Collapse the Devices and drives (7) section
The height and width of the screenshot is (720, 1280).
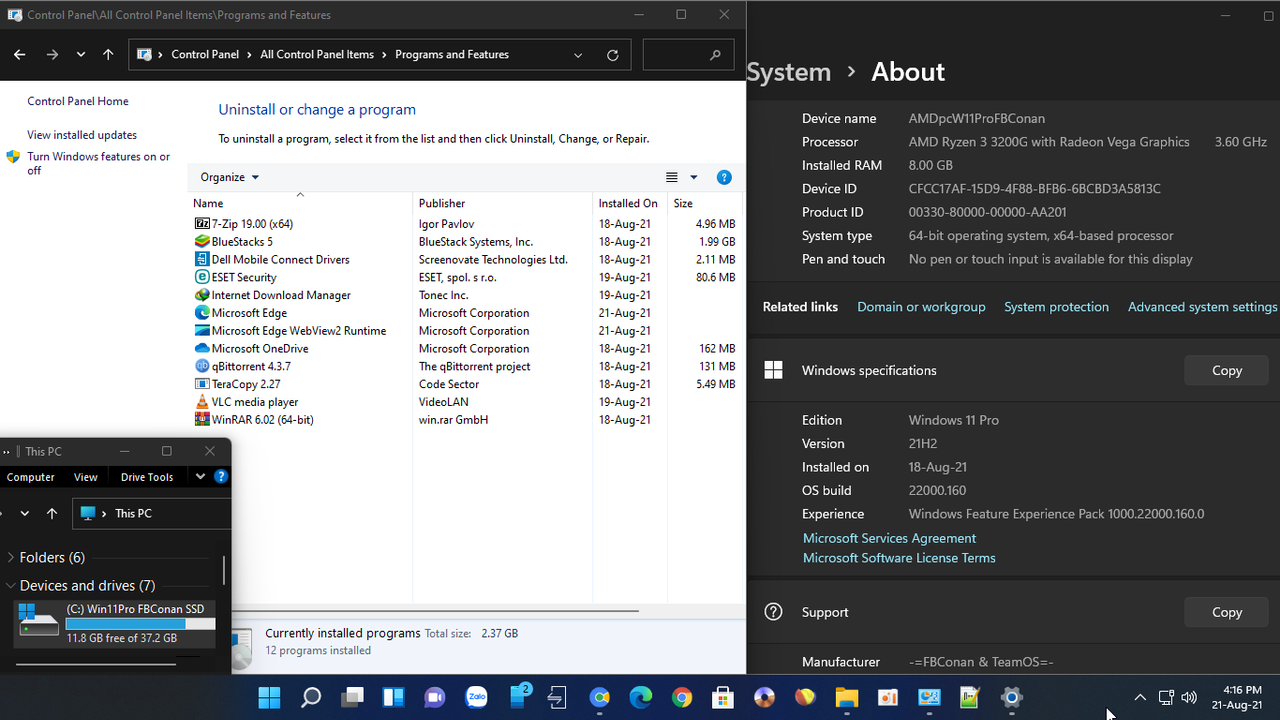pyautogui.click(x=10, y=585)
